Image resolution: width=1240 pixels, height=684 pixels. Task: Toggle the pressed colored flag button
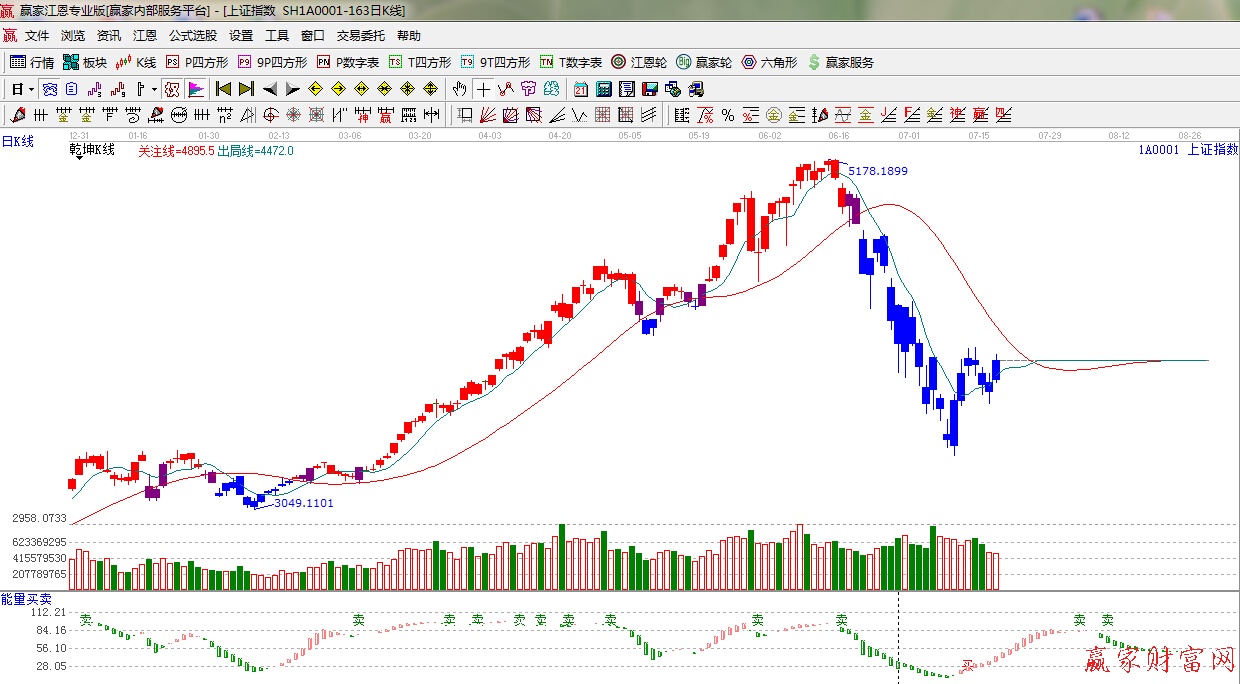coord(195,89)
